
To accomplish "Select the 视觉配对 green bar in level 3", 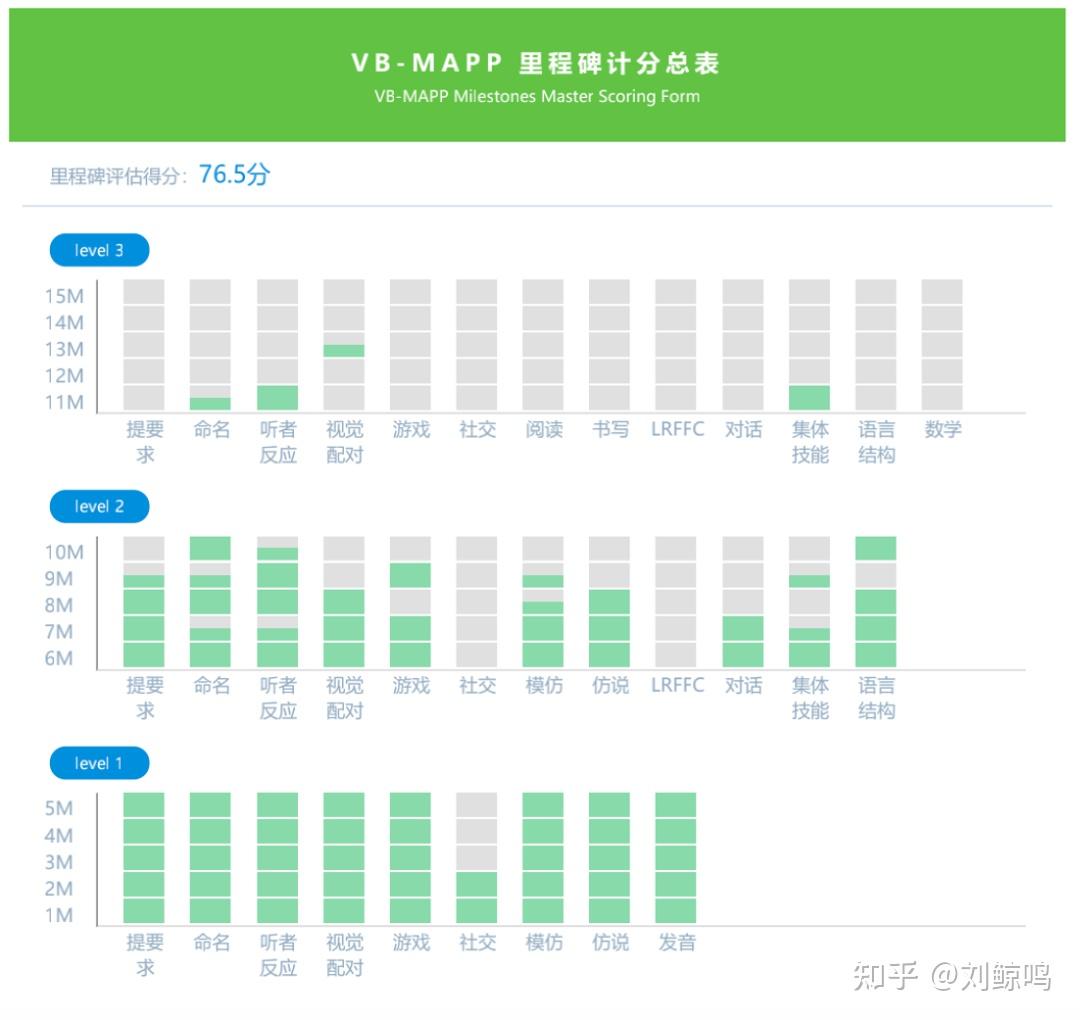I will coord(343,349).
